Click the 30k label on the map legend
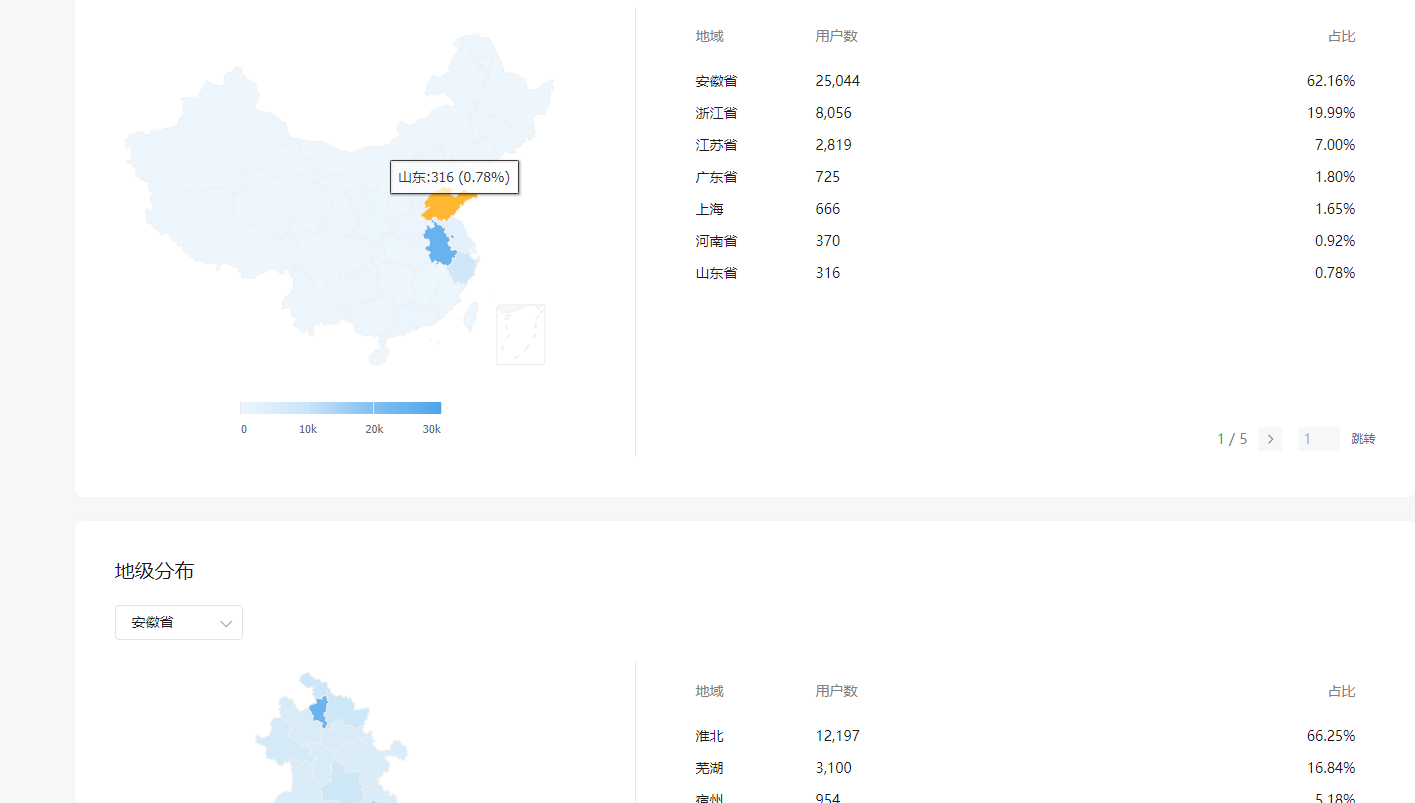Screen dimensions: 1415x803 (x=431, y=429)
